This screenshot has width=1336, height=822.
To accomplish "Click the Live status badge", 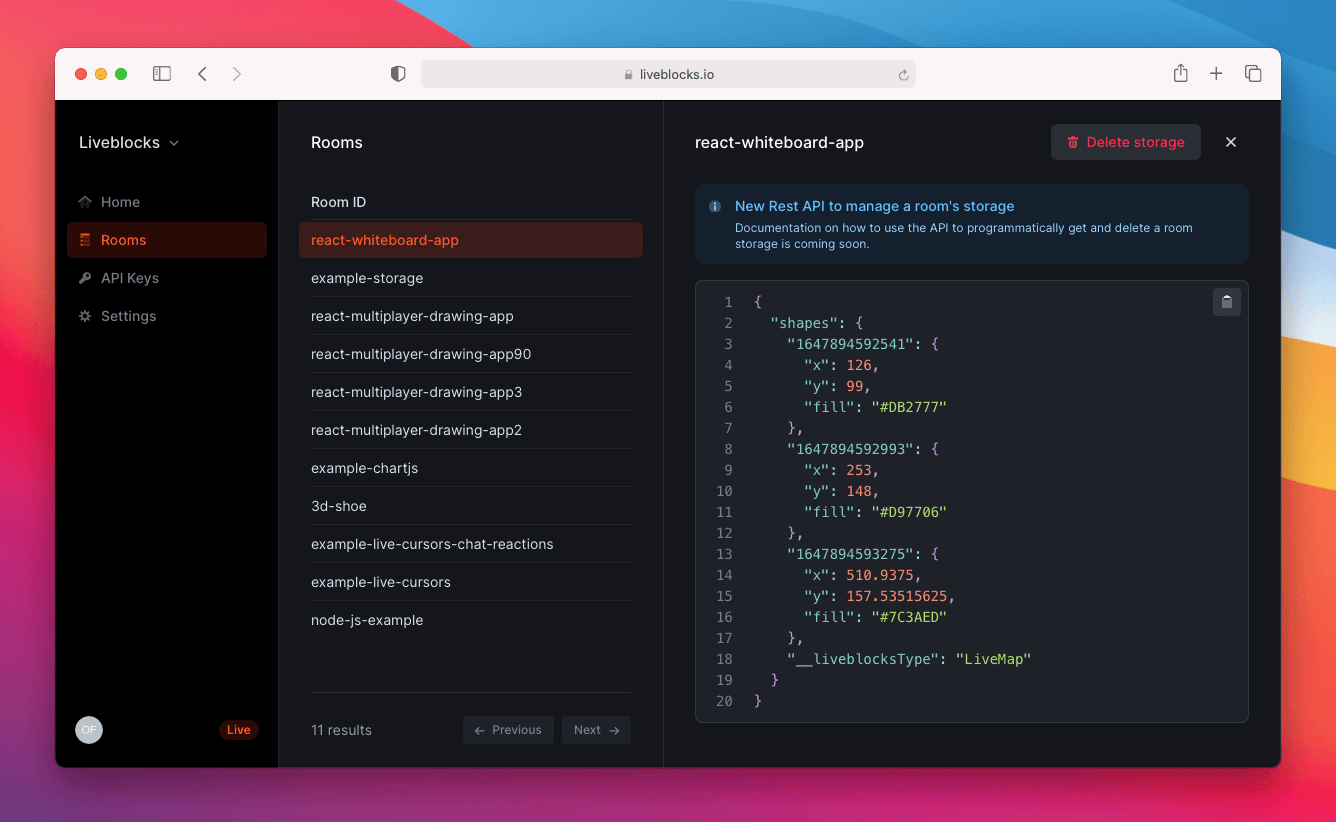I will tap(238, 729).
